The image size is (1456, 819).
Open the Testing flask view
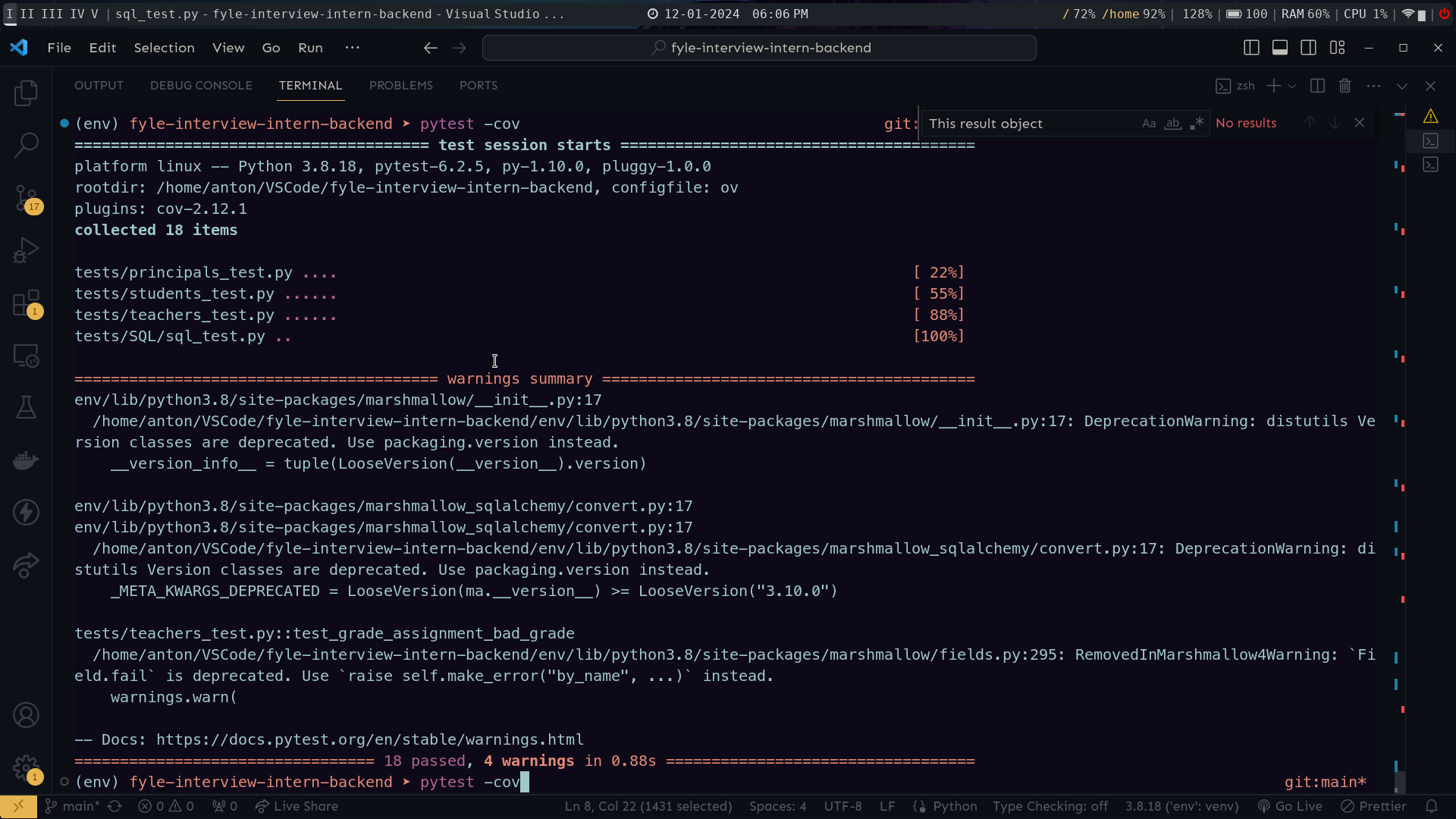coord(26,407)
